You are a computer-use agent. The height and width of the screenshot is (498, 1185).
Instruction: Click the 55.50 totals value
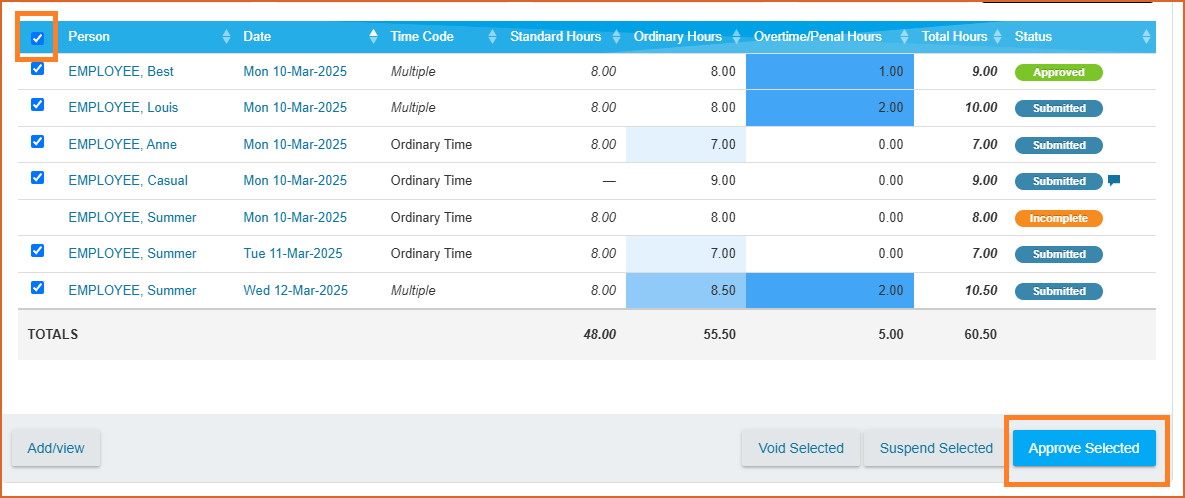719,334
